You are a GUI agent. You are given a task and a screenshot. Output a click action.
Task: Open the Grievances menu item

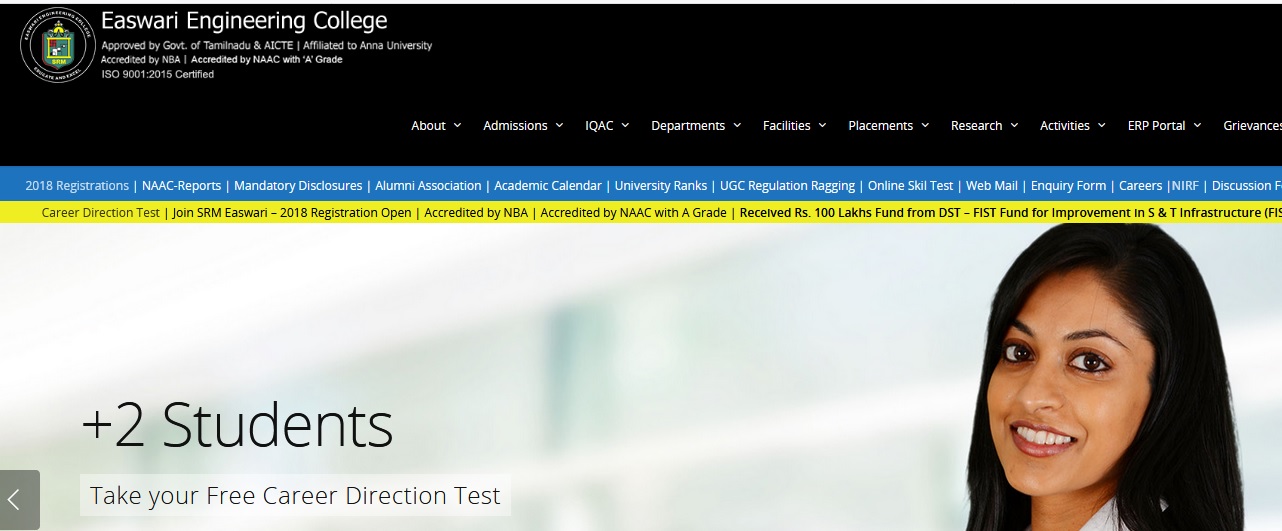(1252, 126)
